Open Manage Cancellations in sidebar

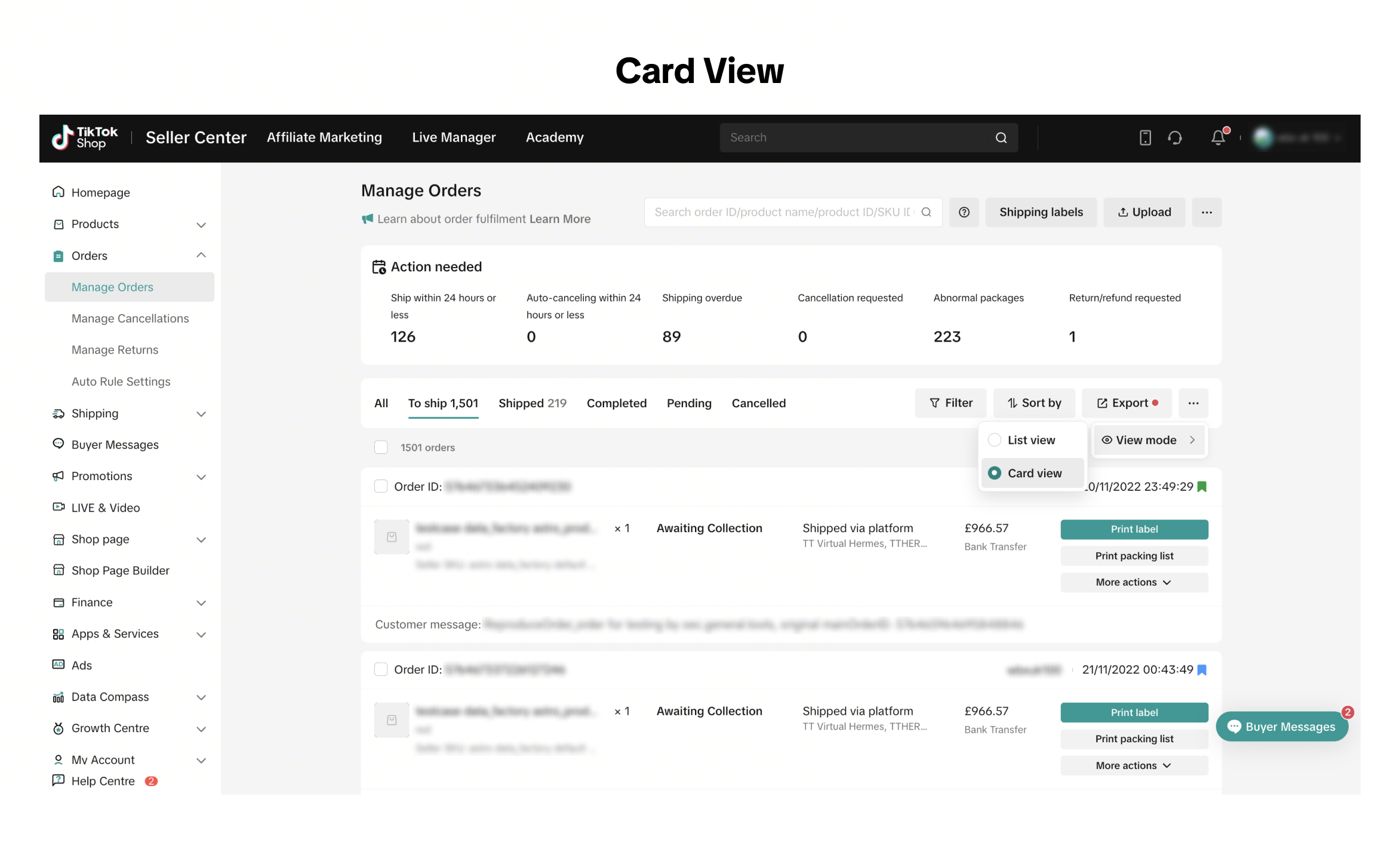tap(130, 318)
